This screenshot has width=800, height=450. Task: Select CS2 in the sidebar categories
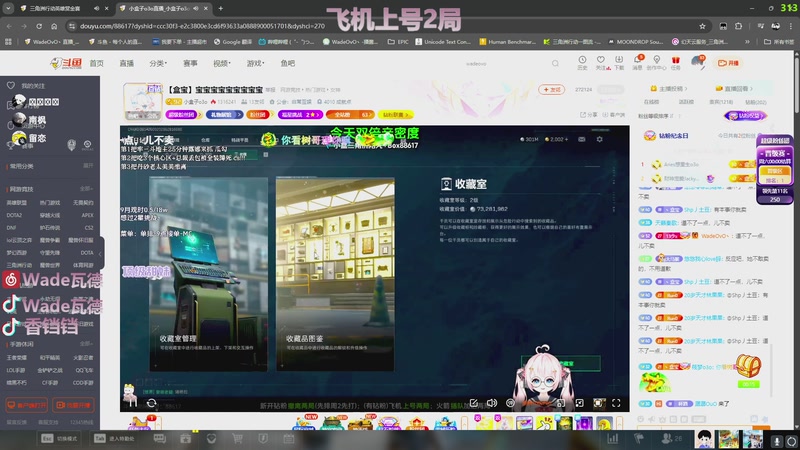coord(89,228)
